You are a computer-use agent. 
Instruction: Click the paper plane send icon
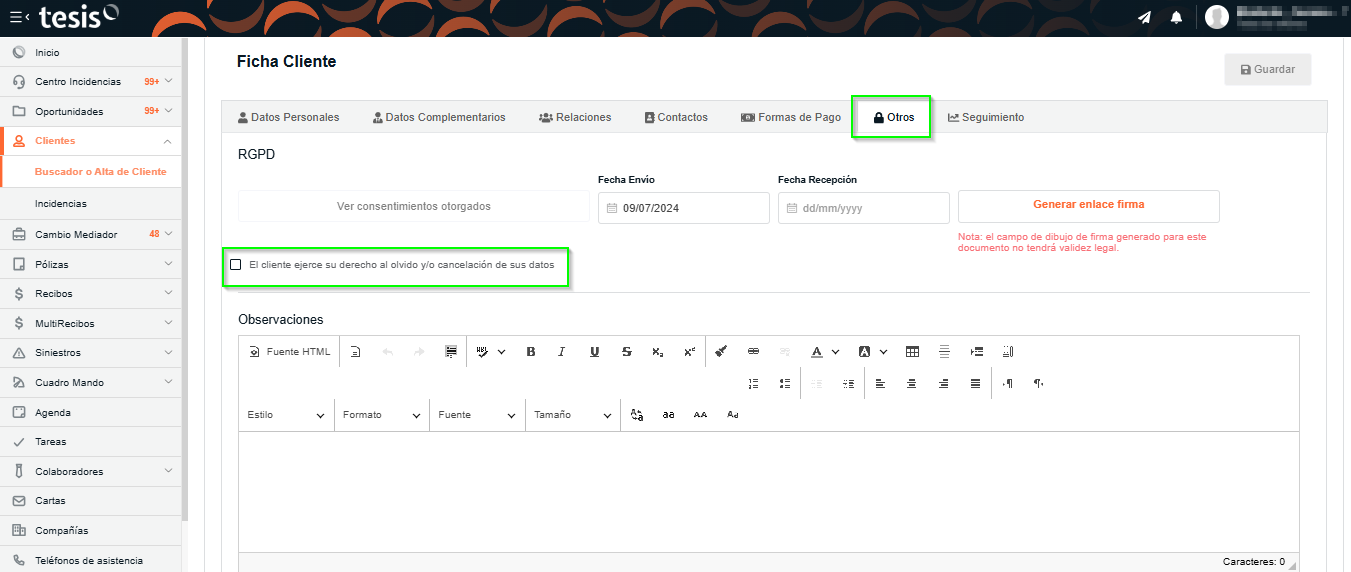point(1144,17)
